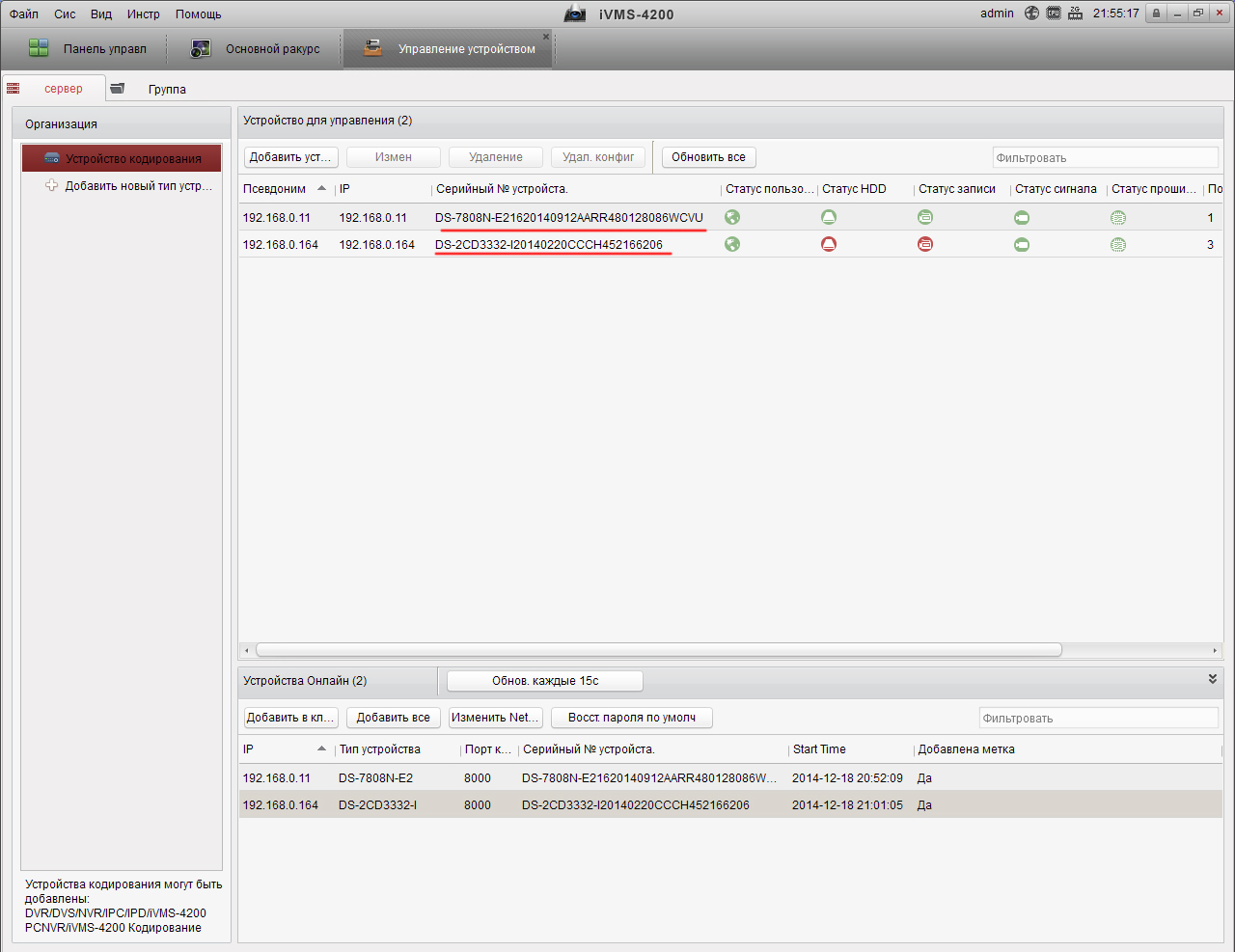Sort managed devices by Псевдоним column arrow
This screenshot has width=1235, height=952.
click(x=321, y=188)
